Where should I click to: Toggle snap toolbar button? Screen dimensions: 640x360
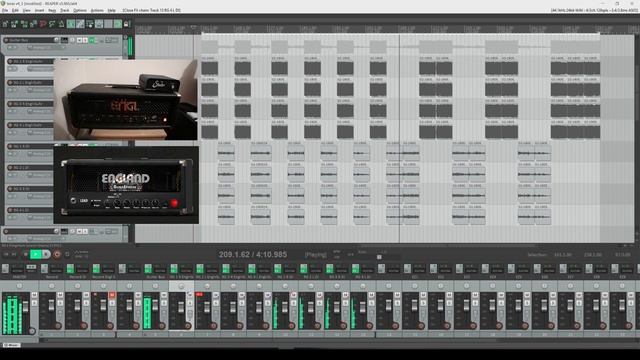point(118,24)
